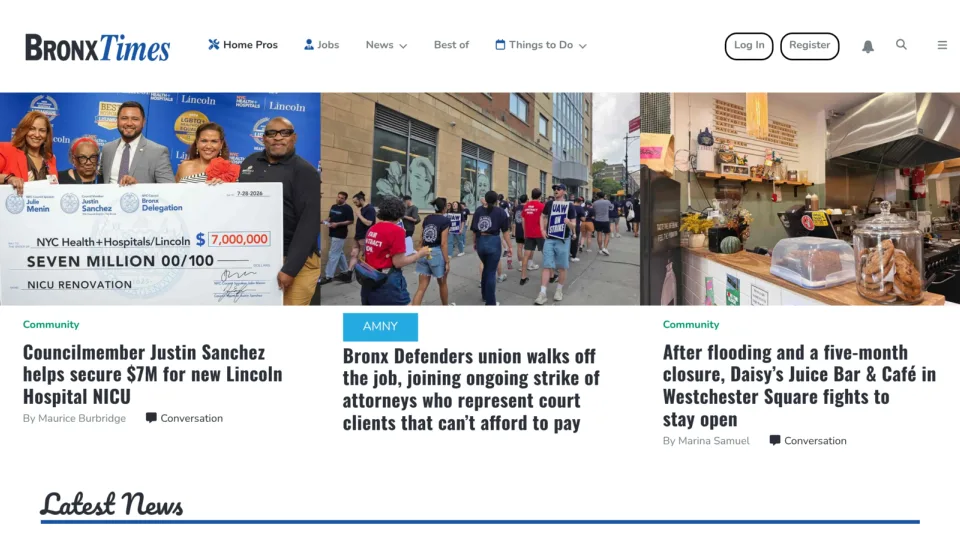Open Conversation link under Daisy's article
The height and width of the screenshot is (540, 960).
pos(816,441)
